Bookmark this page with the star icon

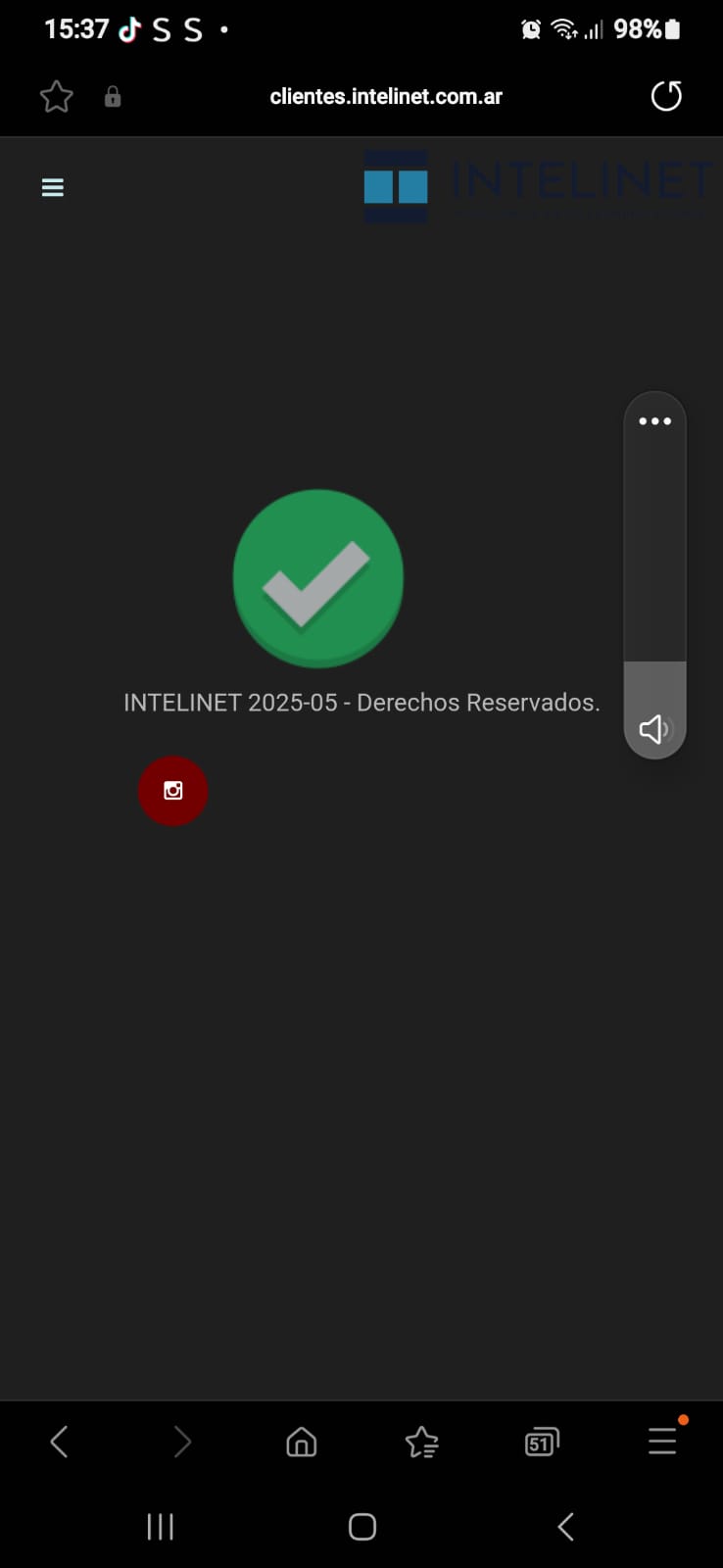click(x=56, y=96)
